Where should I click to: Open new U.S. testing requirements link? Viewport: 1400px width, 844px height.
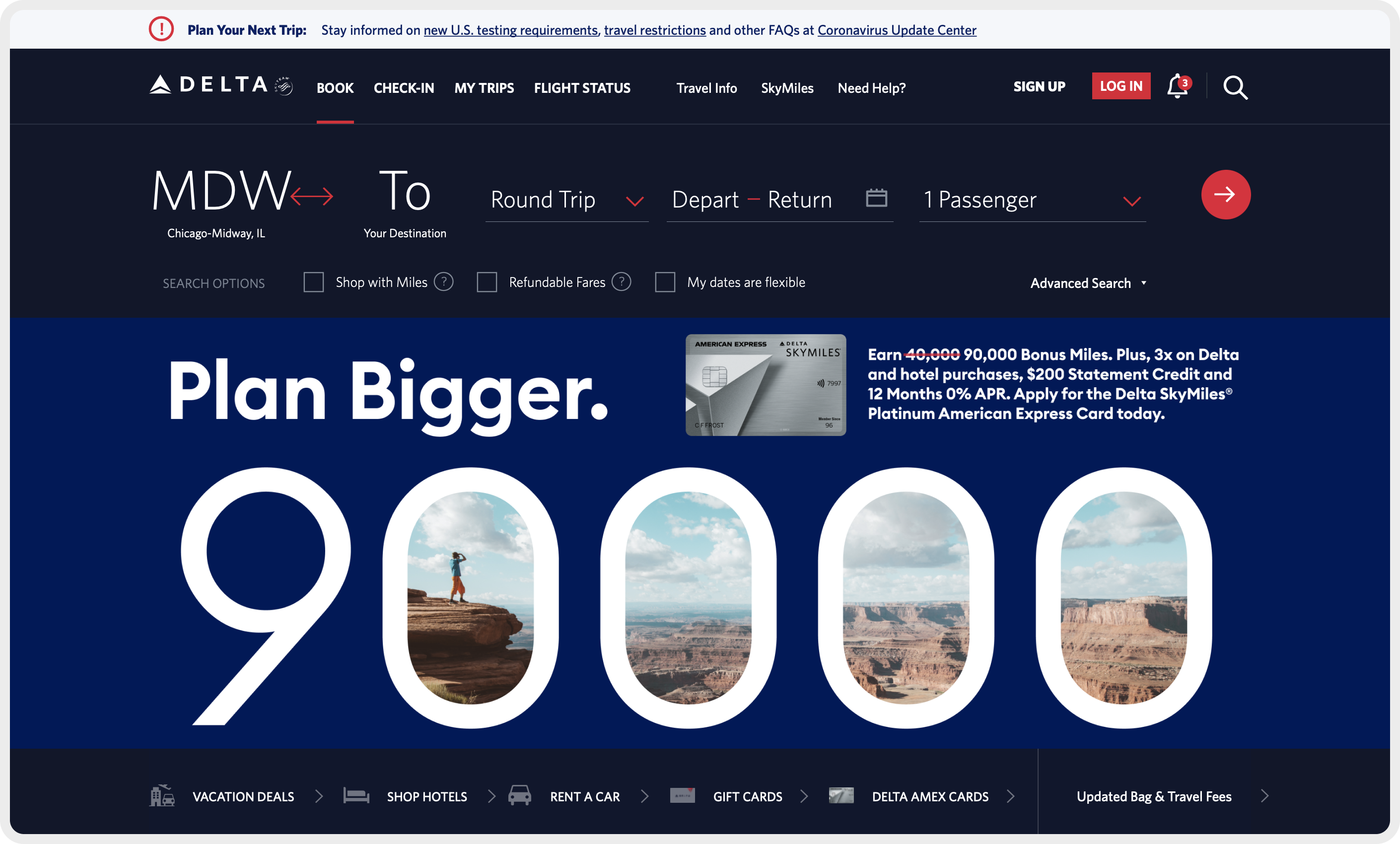coord(511,30)
